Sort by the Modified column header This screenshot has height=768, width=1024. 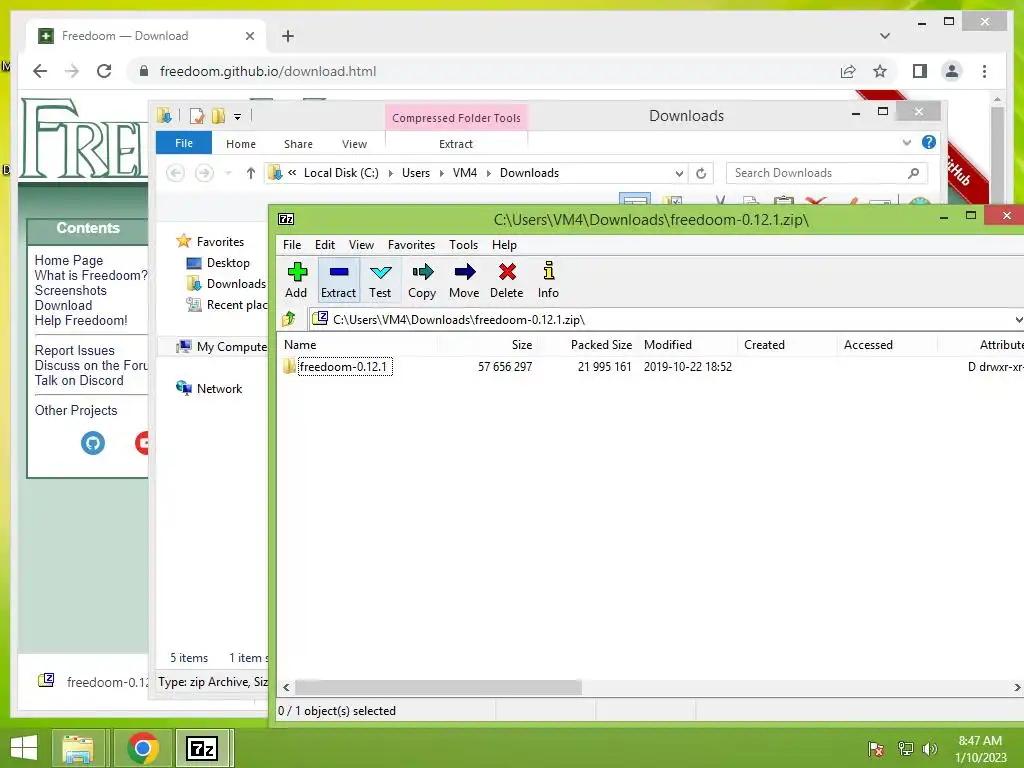point(688,345)
